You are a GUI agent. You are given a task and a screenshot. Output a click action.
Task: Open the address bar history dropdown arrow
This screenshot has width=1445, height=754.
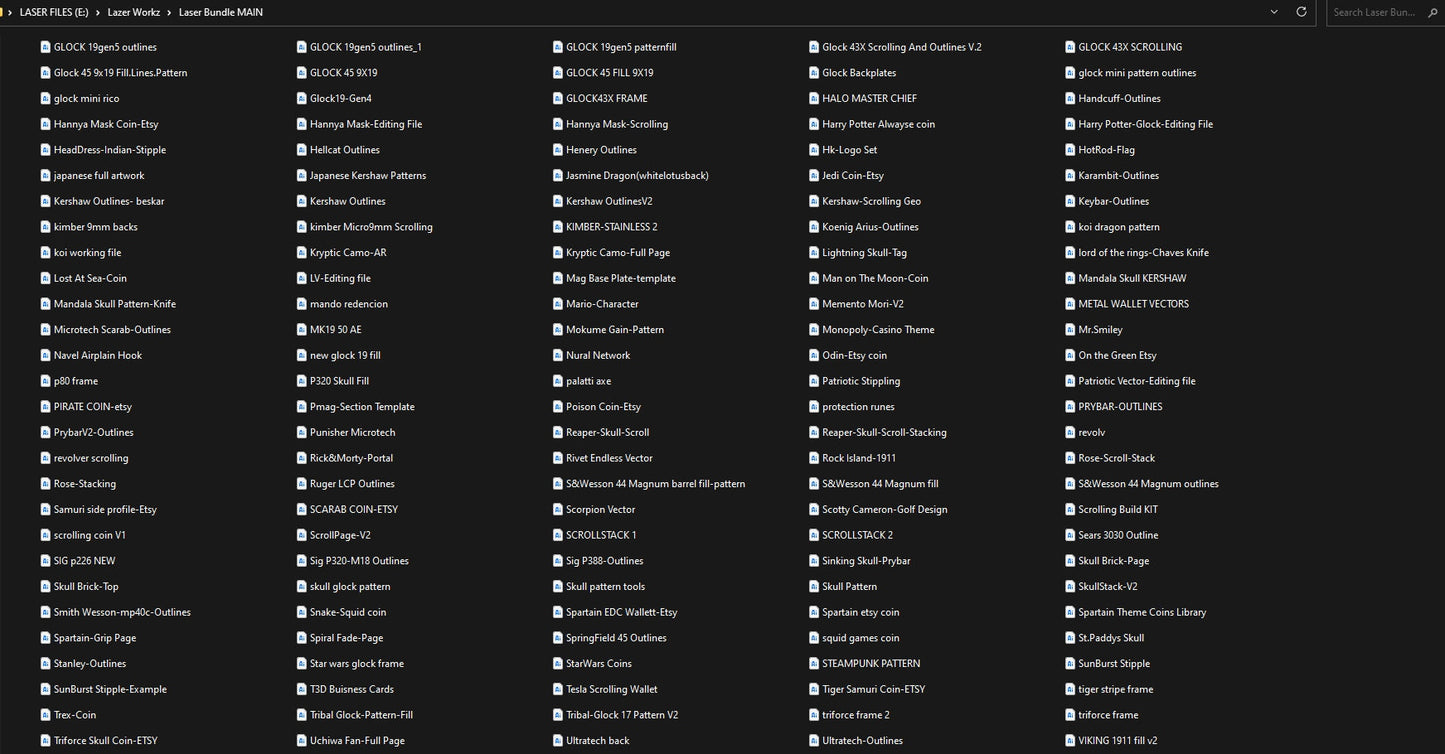[x=1274, y=12]
